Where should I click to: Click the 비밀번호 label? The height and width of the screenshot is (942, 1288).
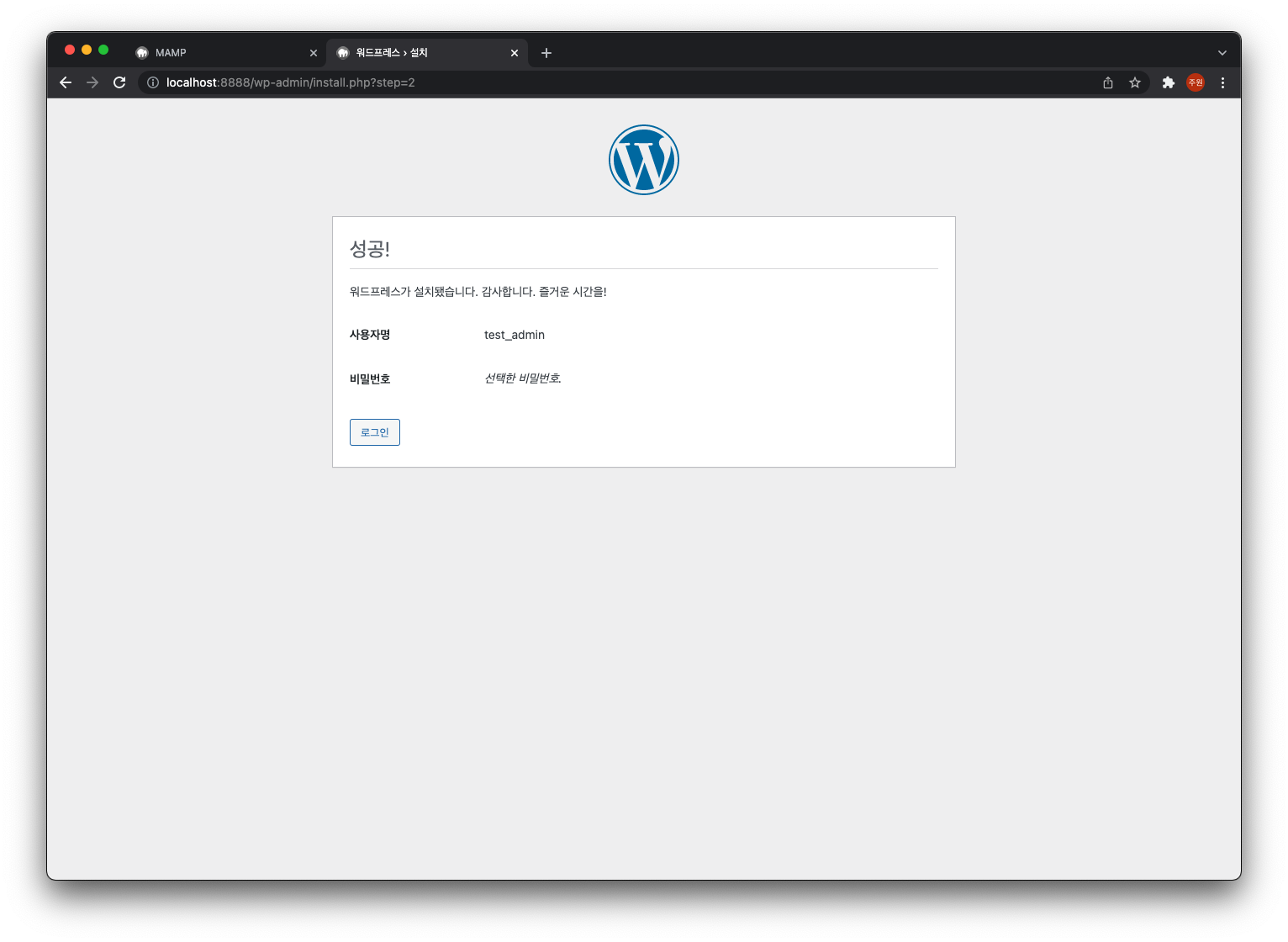370,379
